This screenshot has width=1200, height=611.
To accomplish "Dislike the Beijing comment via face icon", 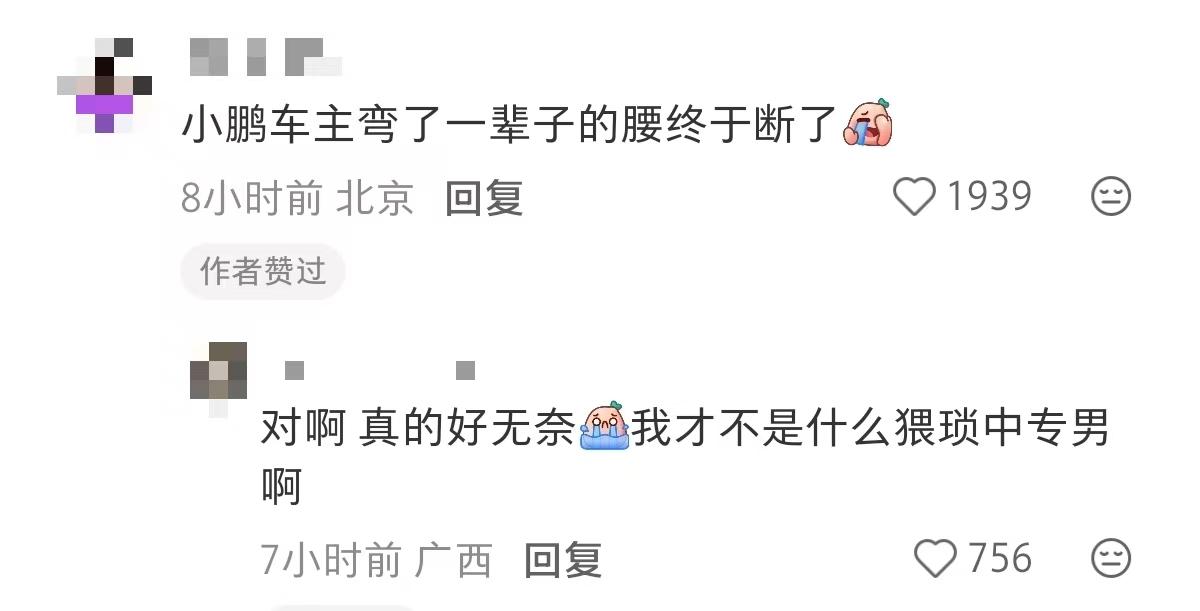I will click(x=1110, y=197).
